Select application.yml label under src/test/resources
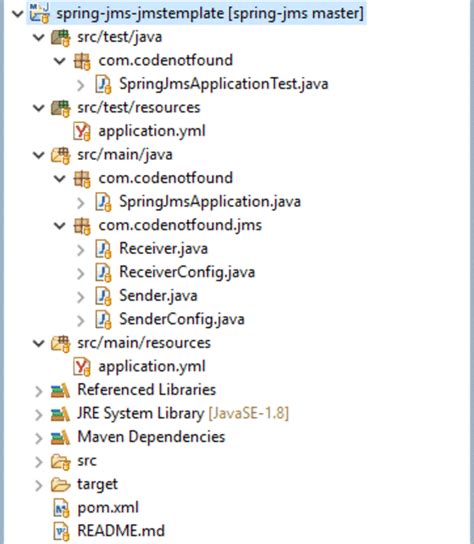 coord(152,132)
